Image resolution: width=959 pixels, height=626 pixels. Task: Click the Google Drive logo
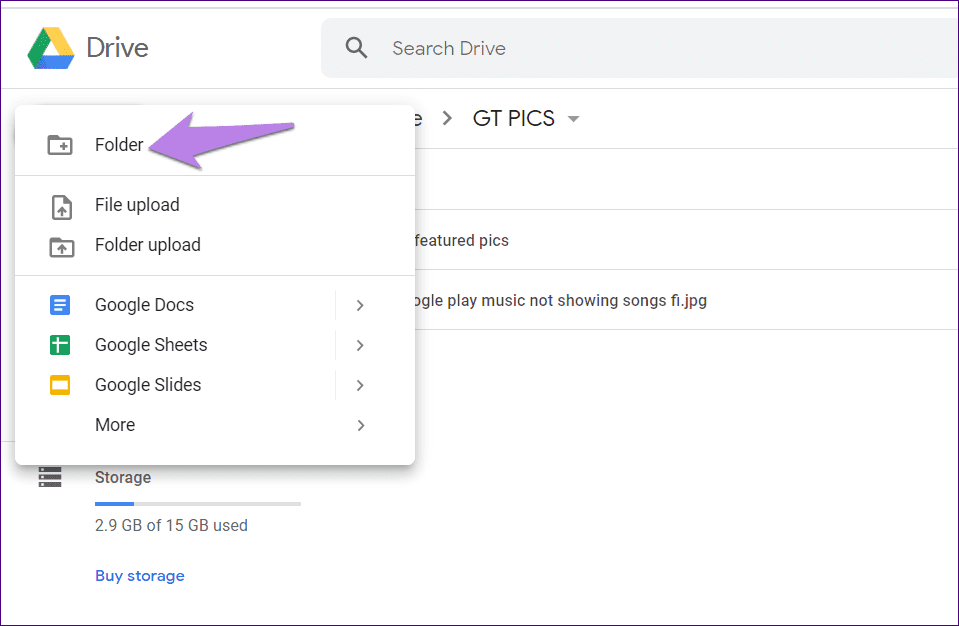pos(51,48)
